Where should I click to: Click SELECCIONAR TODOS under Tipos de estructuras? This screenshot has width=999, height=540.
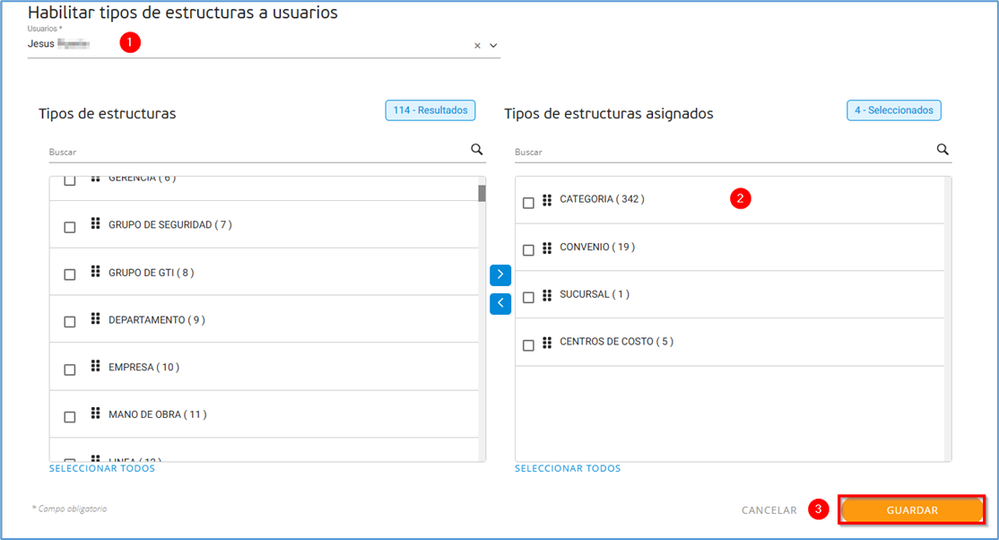[x=102, y=468]
